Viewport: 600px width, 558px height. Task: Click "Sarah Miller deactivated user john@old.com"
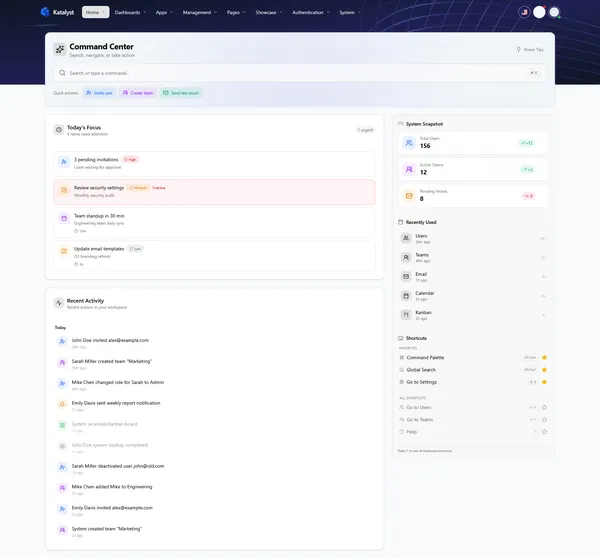pos(214,468)
